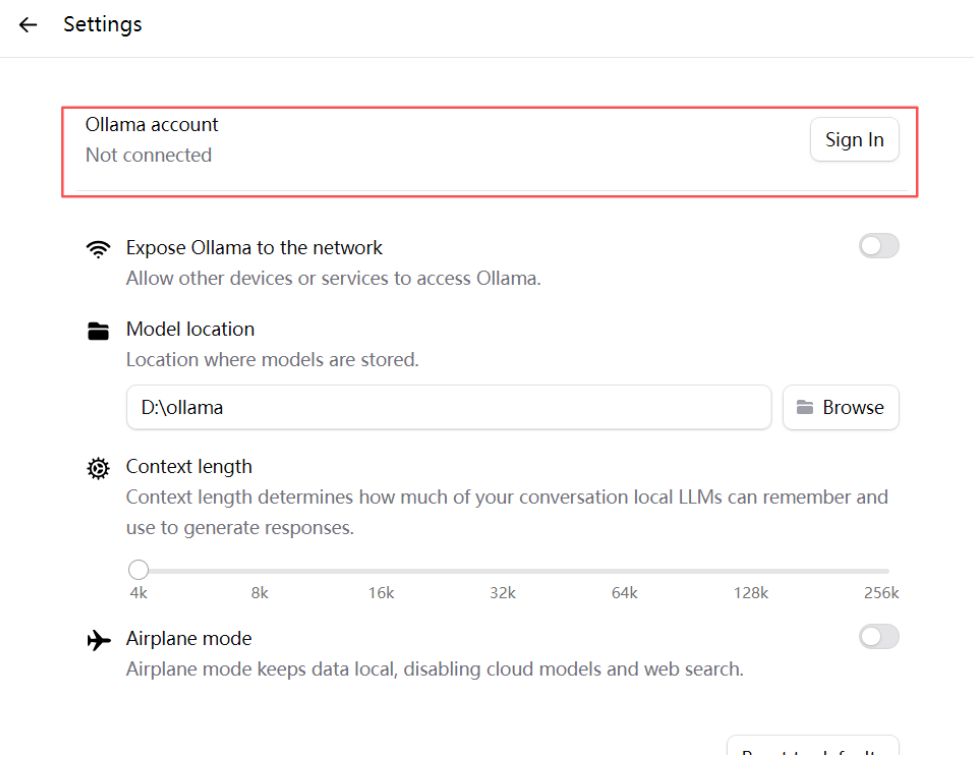The image size is (974, 776).
Task: Click the context length slider handle
Action: coord(139,570)
